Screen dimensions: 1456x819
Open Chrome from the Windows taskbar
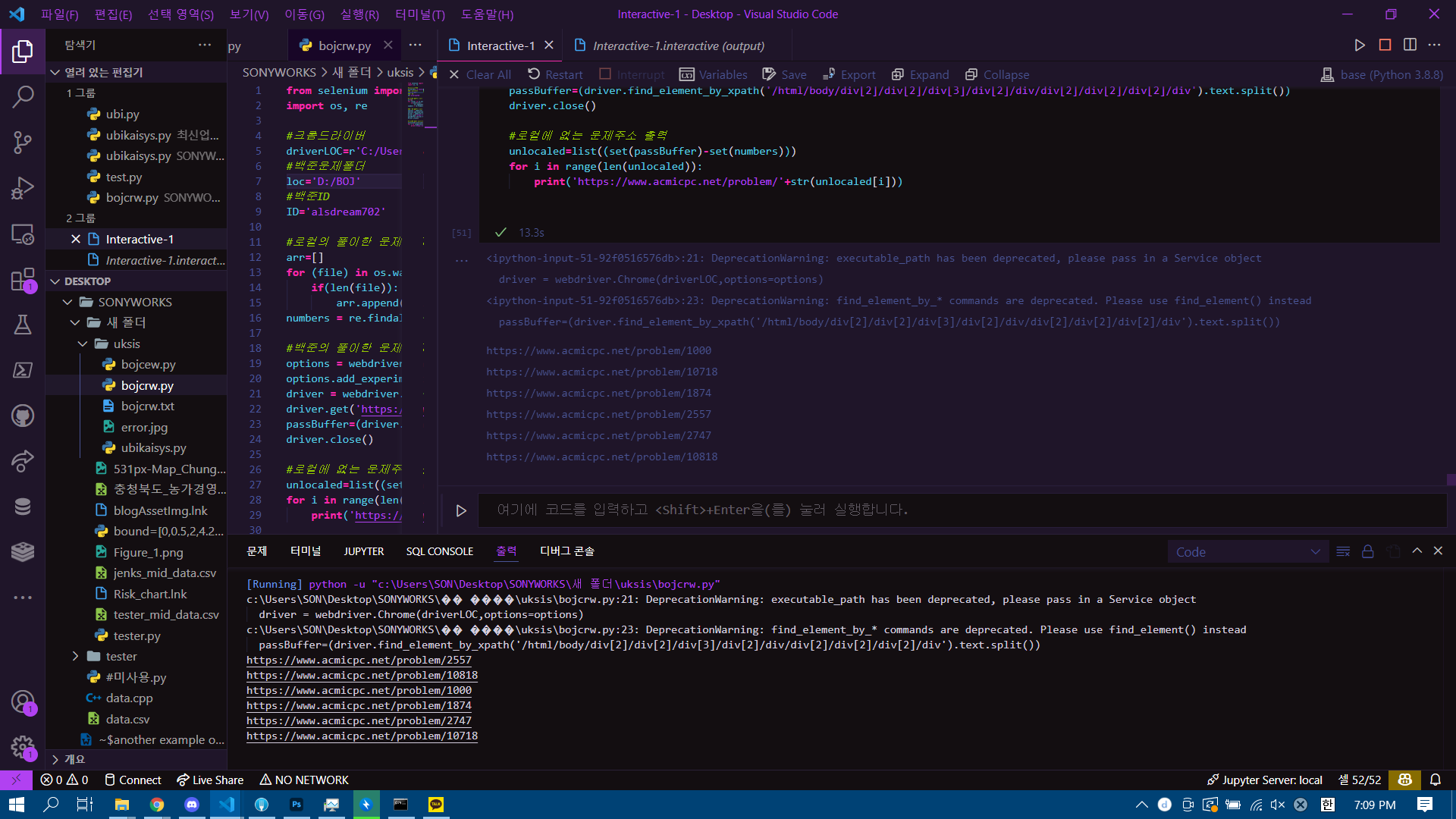(157, 805)
